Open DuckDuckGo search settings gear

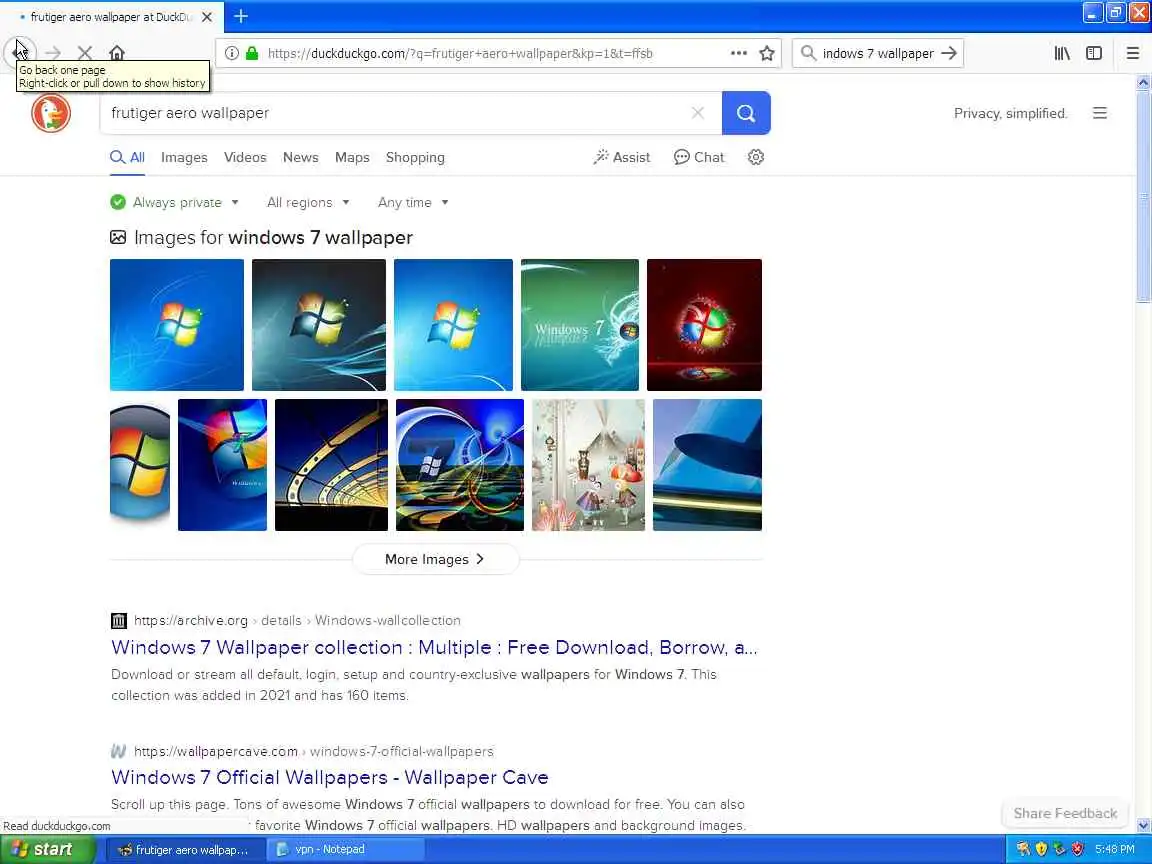756,157
